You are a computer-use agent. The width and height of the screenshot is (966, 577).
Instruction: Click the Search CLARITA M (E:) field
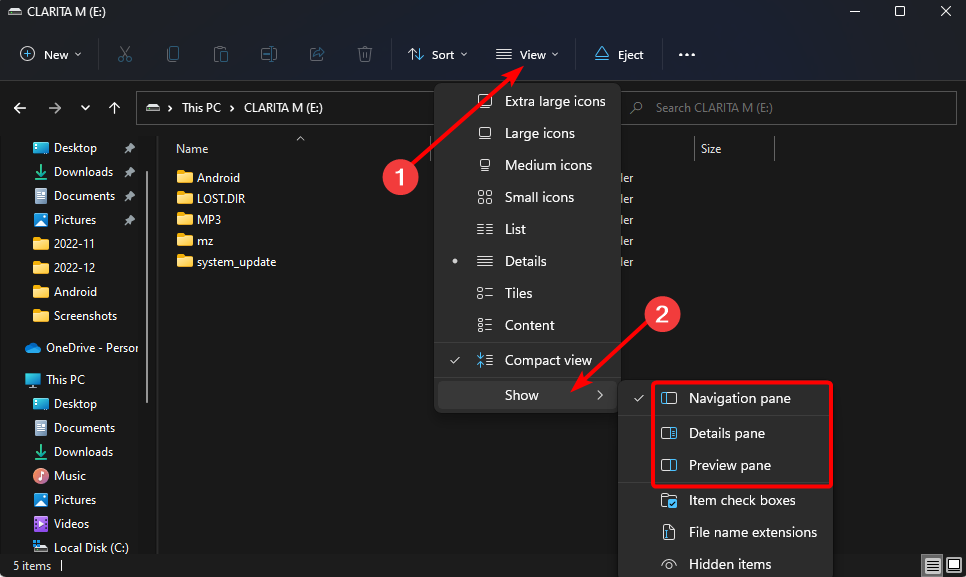789,108
